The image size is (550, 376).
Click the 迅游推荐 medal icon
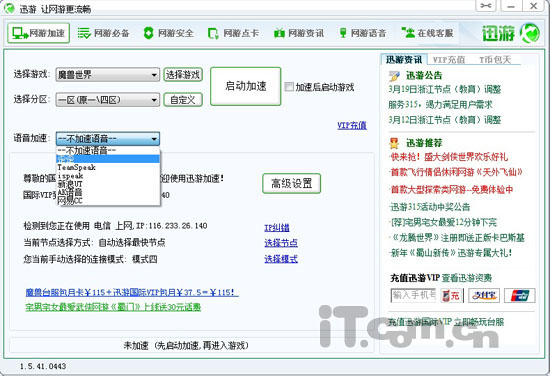tap(394, 143)
